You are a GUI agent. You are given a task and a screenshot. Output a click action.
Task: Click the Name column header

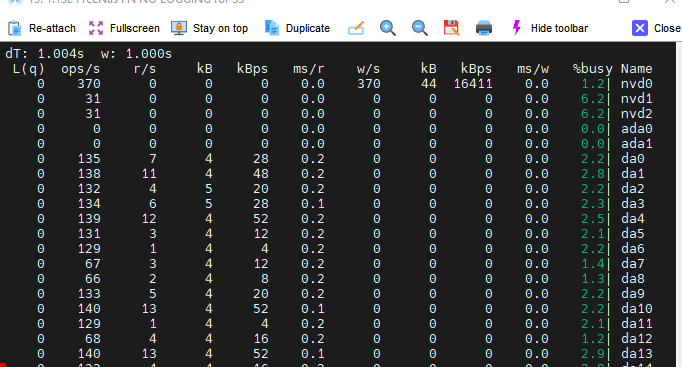pyautogui.click(x=636, y=69)
